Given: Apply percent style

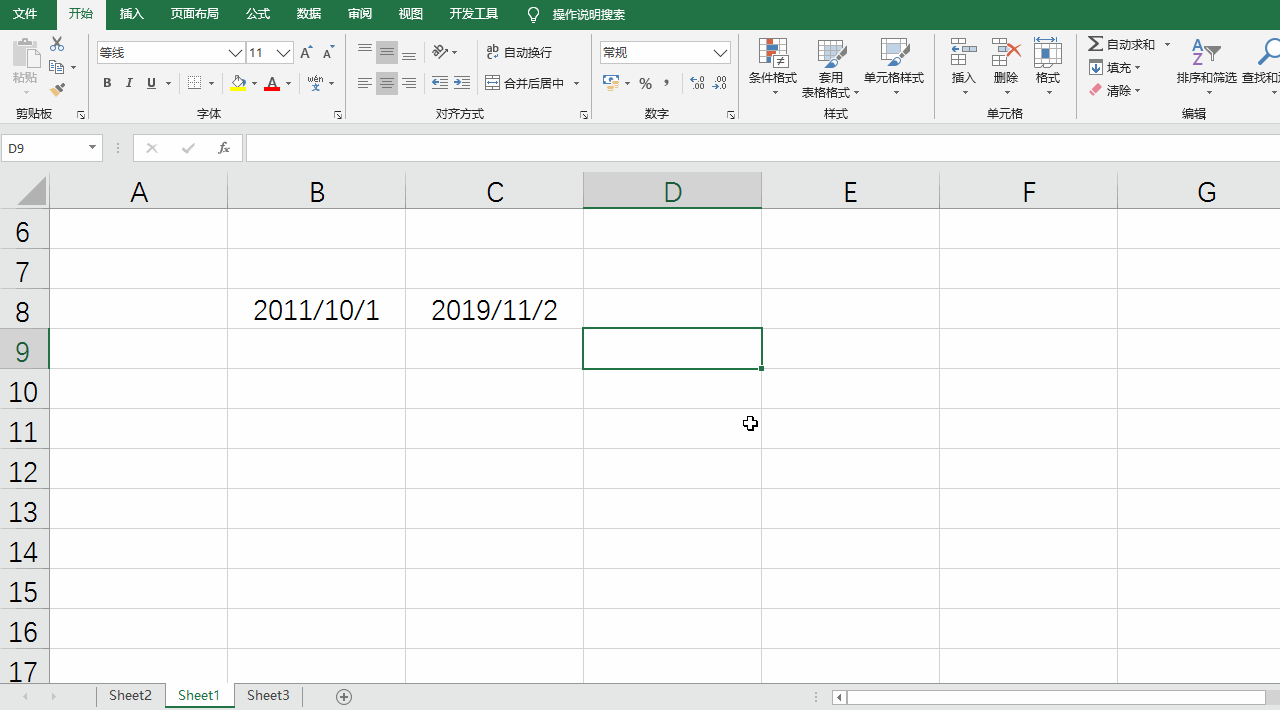Looking at the screenshot, I should 645,84.
